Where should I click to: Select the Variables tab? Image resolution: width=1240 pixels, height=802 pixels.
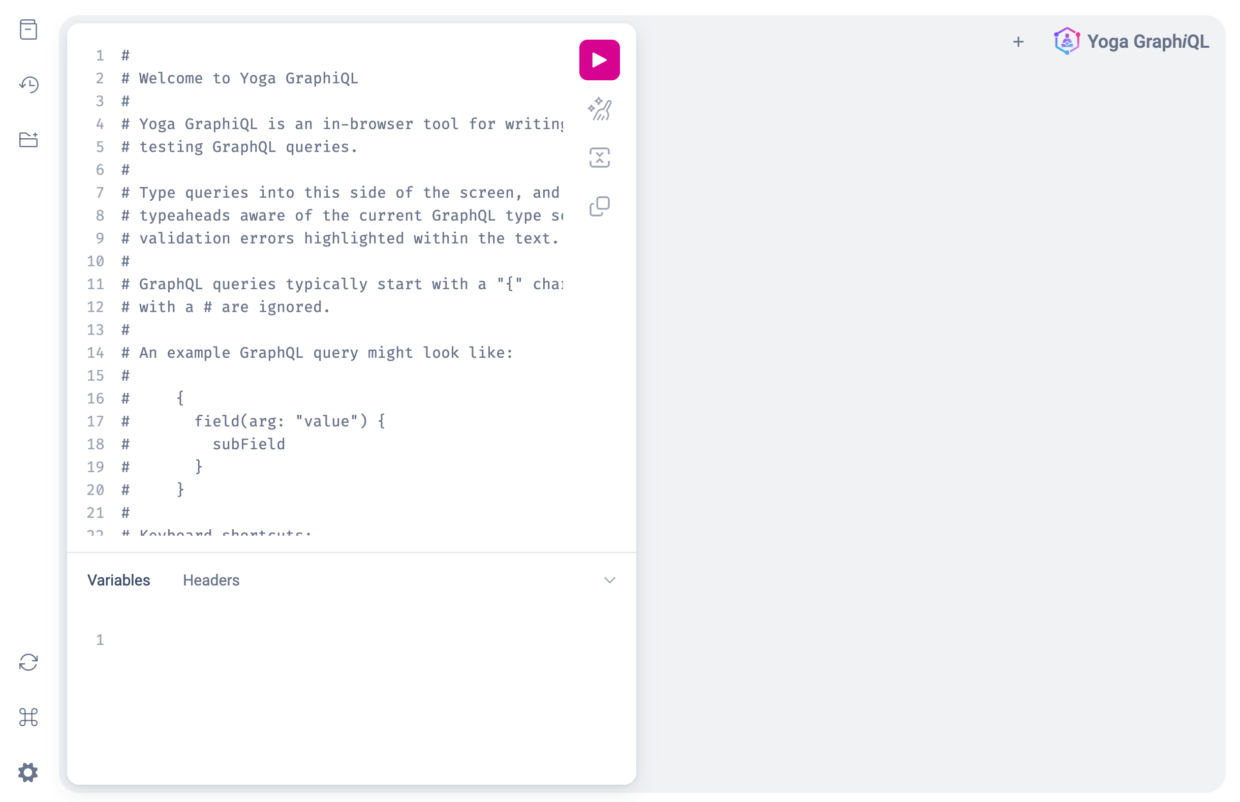point(118,580)
